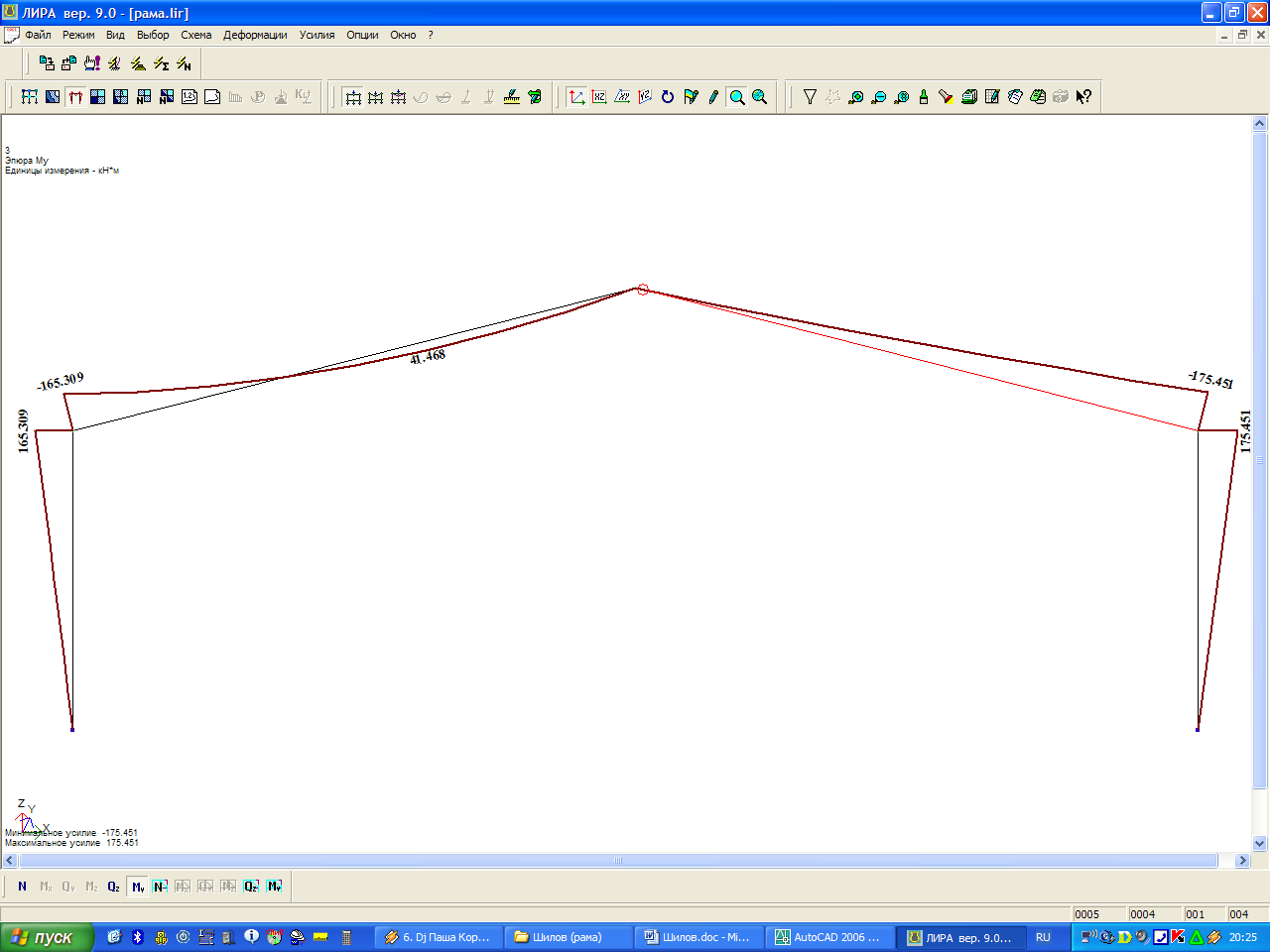Open the Деформации menu
This screenshot has width=1270, height=952.
(x=255, y=35)
